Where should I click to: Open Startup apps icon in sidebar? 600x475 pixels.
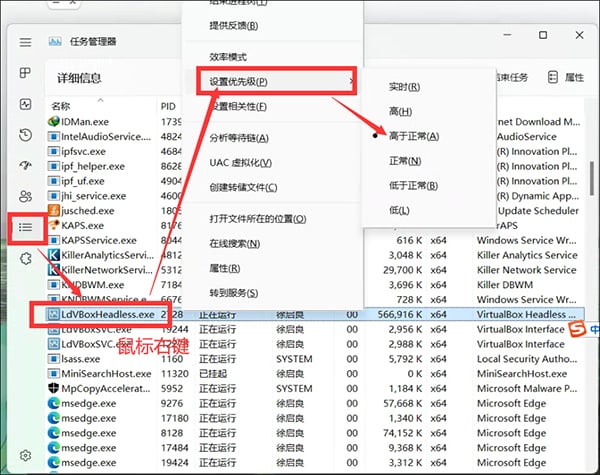point(25,165)
